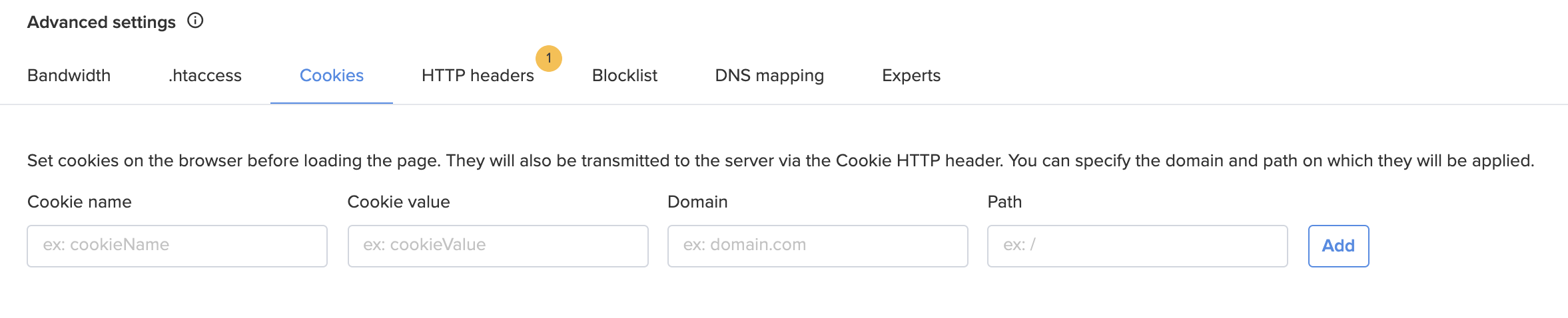Select the Cookies tab

tap(332, 75)
